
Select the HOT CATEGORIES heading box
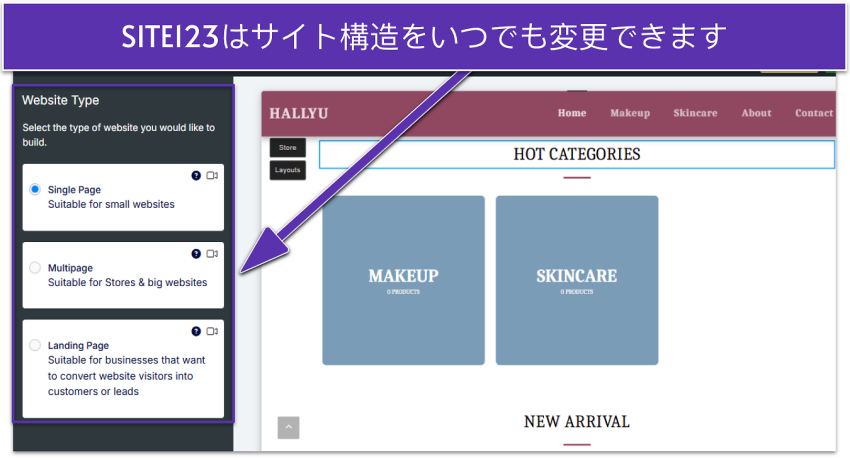point(577,154)
